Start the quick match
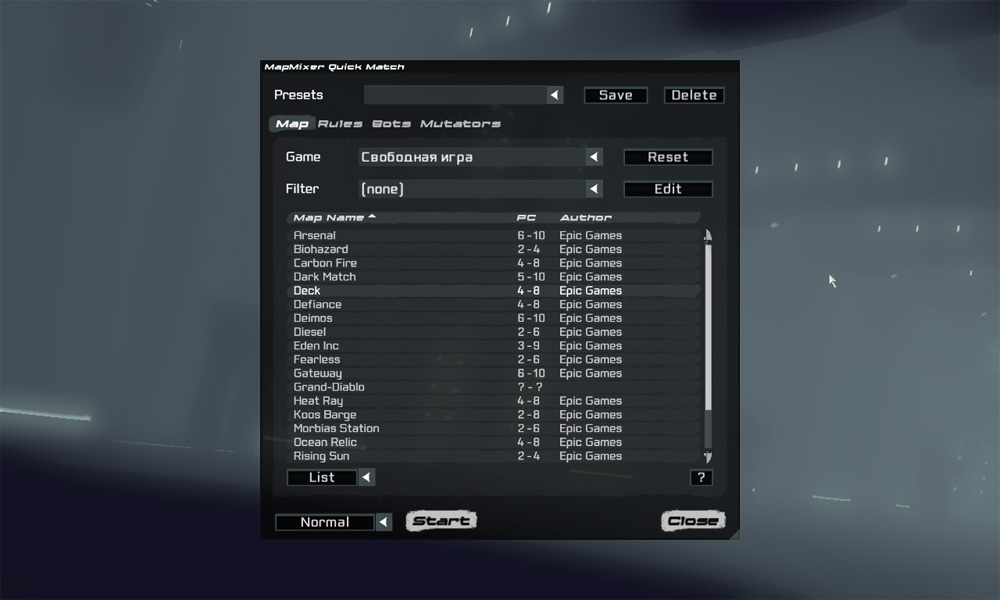 click(x=441, y=521)
